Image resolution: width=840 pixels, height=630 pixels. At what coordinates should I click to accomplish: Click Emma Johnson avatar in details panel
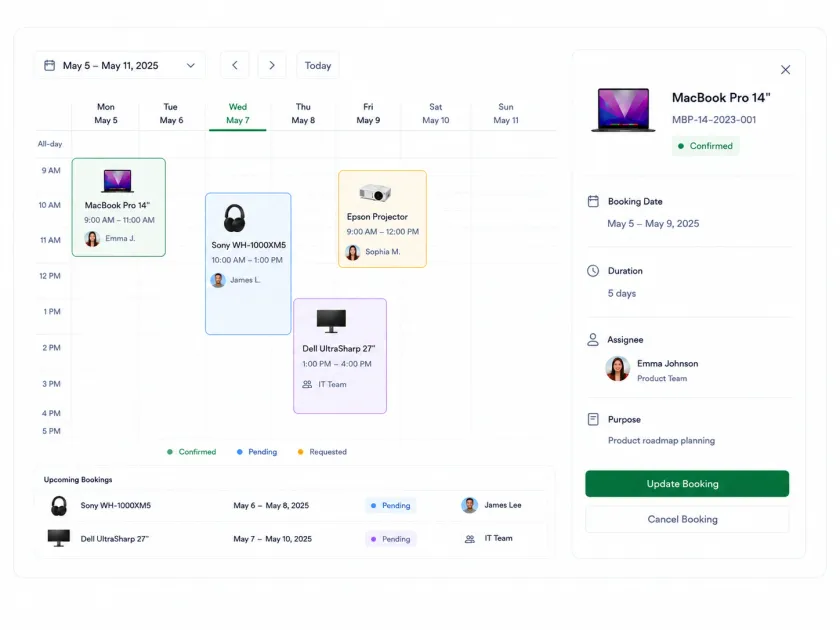click(618, 369)
